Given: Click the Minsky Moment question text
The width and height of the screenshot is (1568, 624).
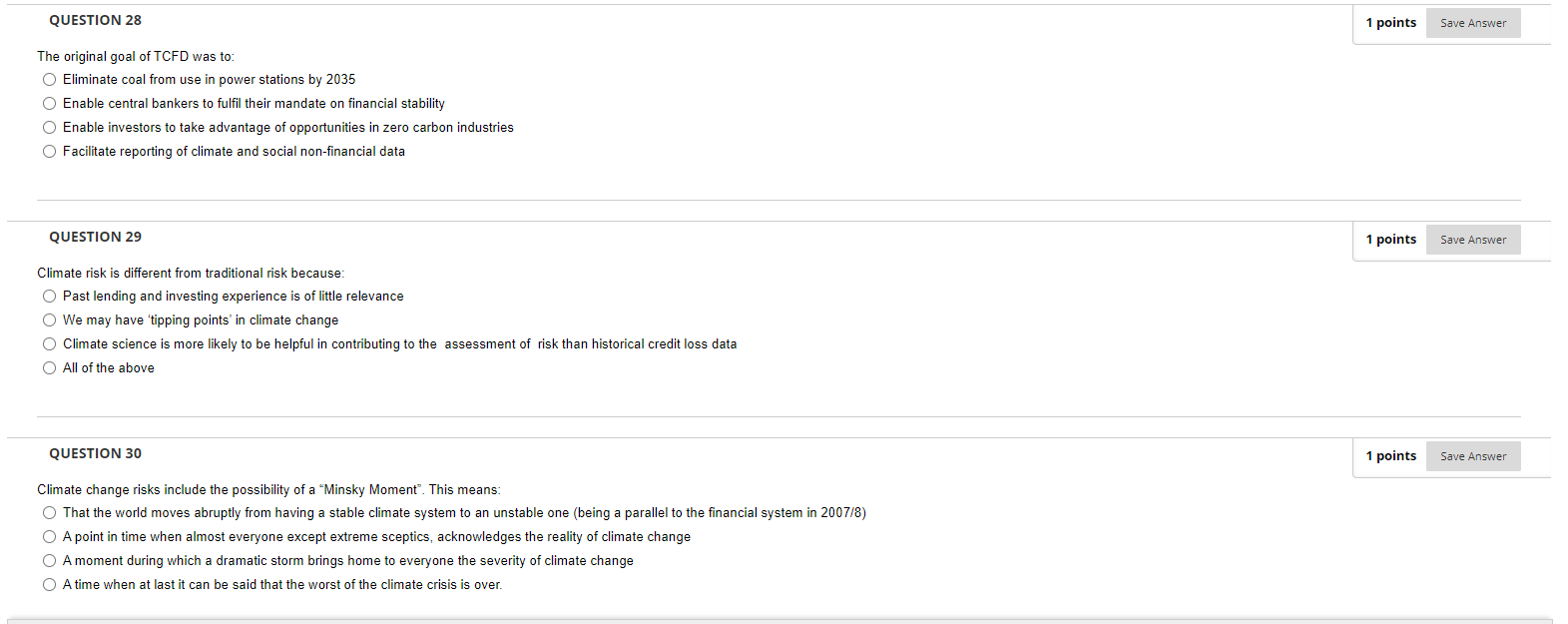Looking at the screenshot, I should (269, 490).
